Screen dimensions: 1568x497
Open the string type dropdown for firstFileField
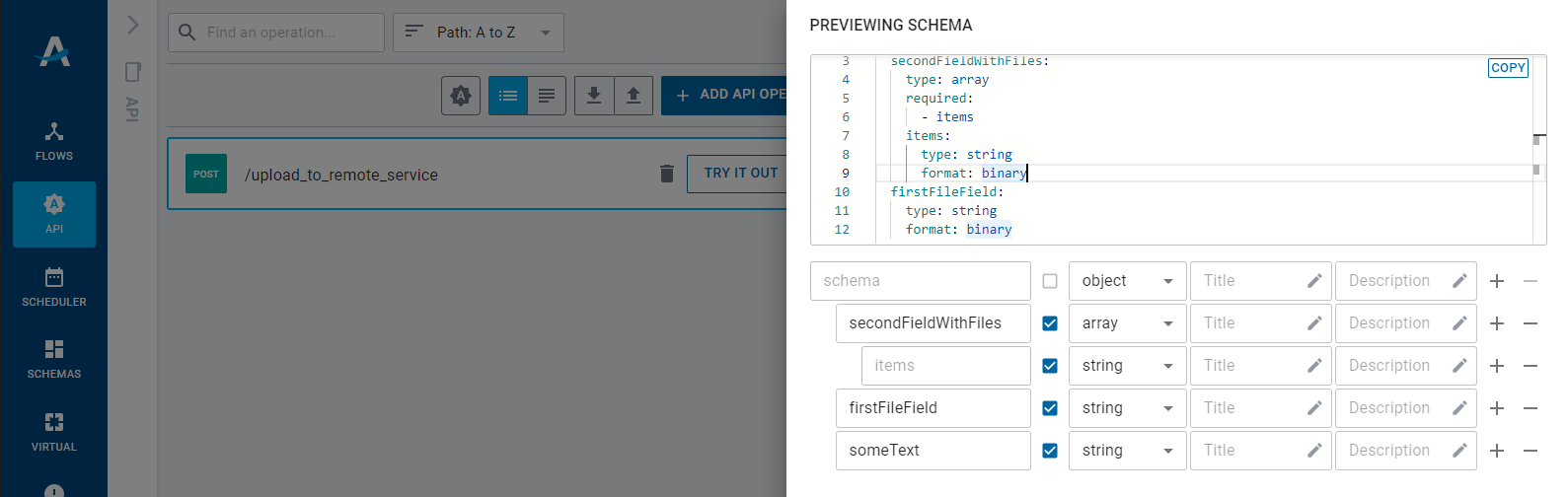coord(1127,408)
